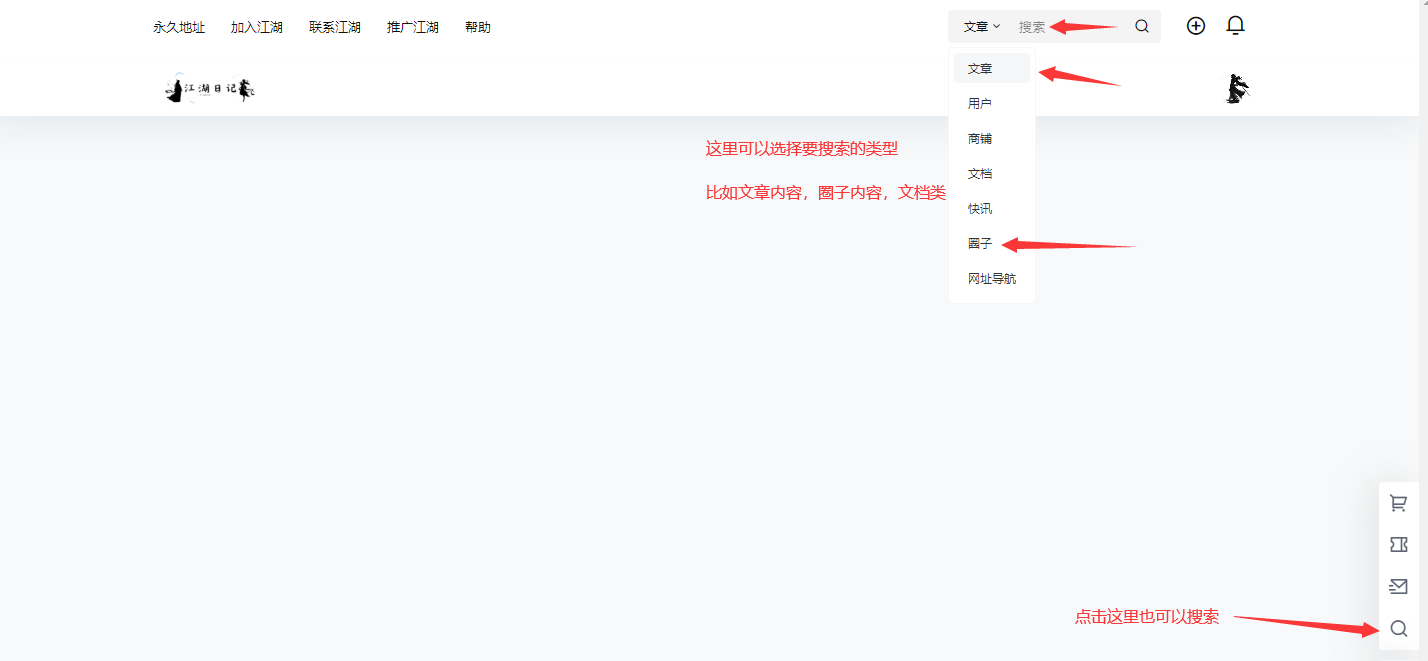Viewport: 1428px width, 661px height.
Task: Click the 加入江湖 link
Action: pos(256,27)
